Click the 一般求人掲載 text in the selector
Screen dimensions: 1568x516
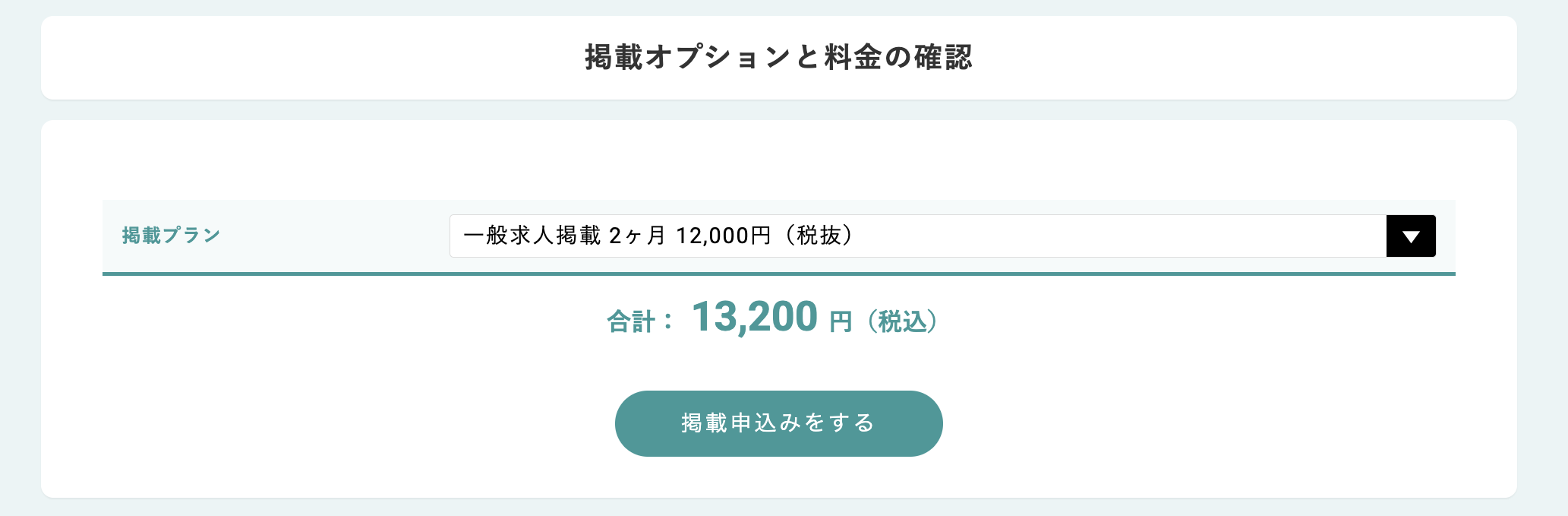(x=532, y=236)
